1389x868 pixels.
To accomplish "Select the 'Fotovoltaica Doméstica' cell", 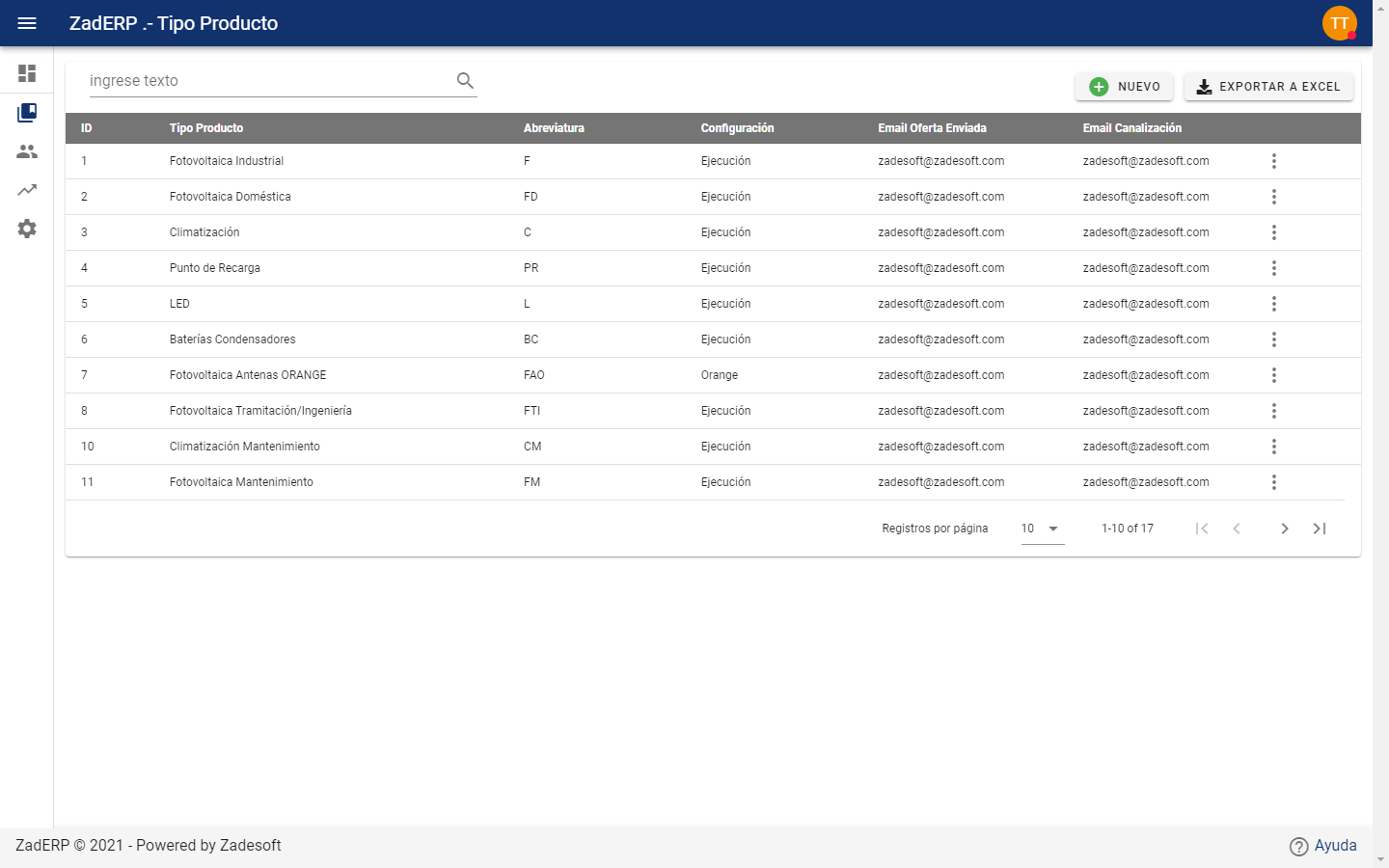I will [x=231, y=197].
